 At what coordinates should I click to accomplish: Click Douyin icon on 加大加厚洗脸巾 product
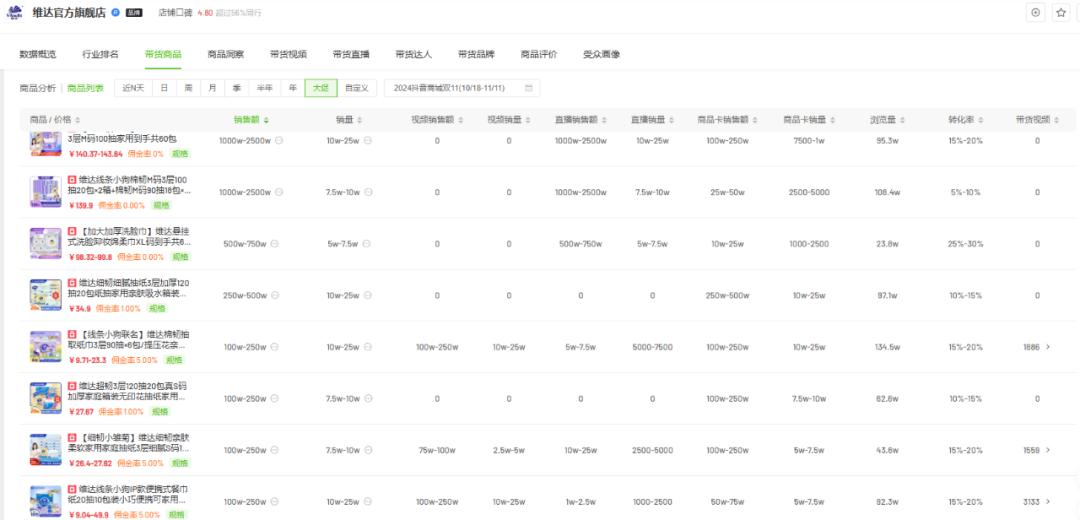[x=72, y=231]
